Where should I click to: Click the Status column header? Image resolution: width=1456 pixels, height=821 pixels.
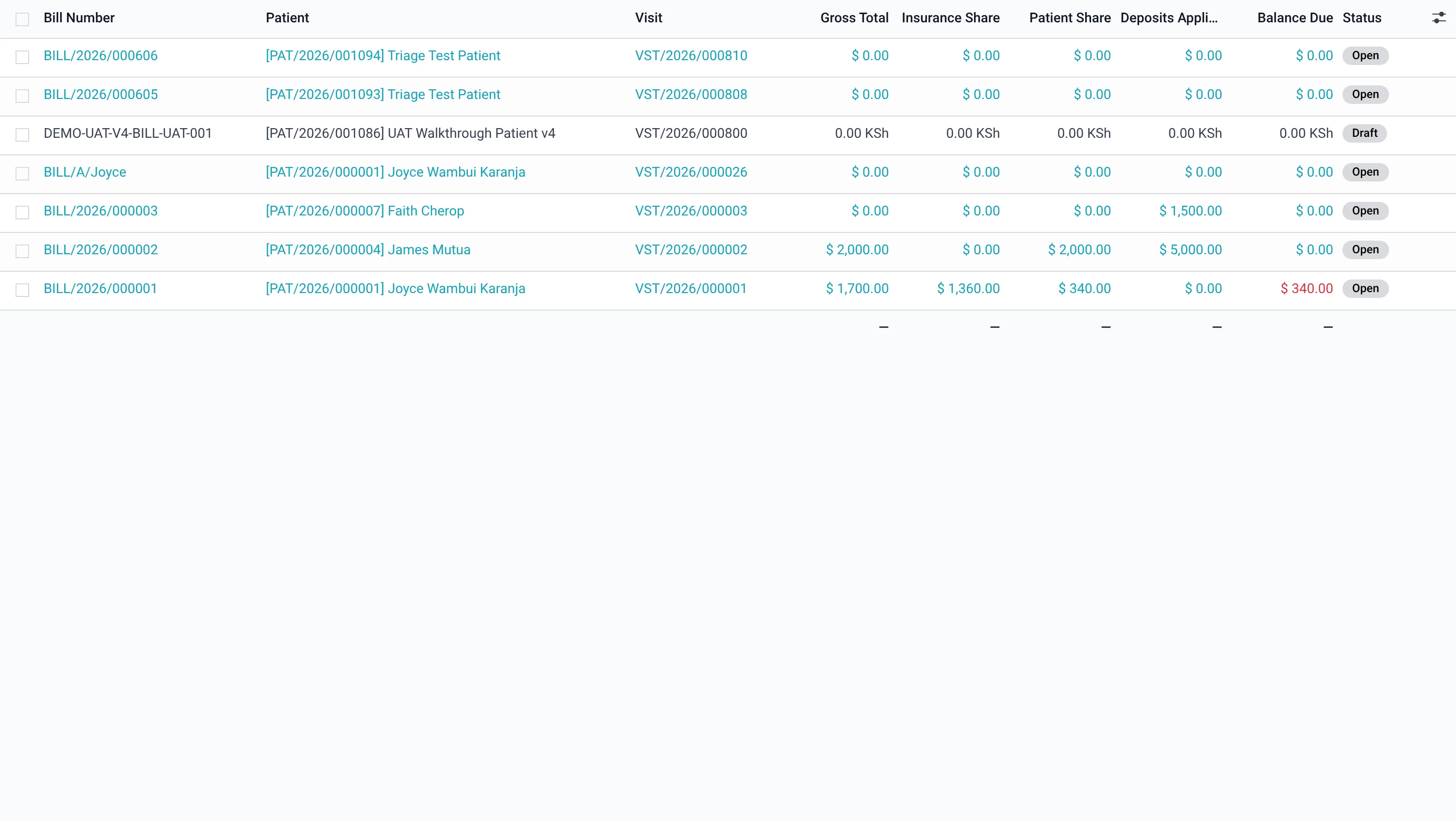1361,18
